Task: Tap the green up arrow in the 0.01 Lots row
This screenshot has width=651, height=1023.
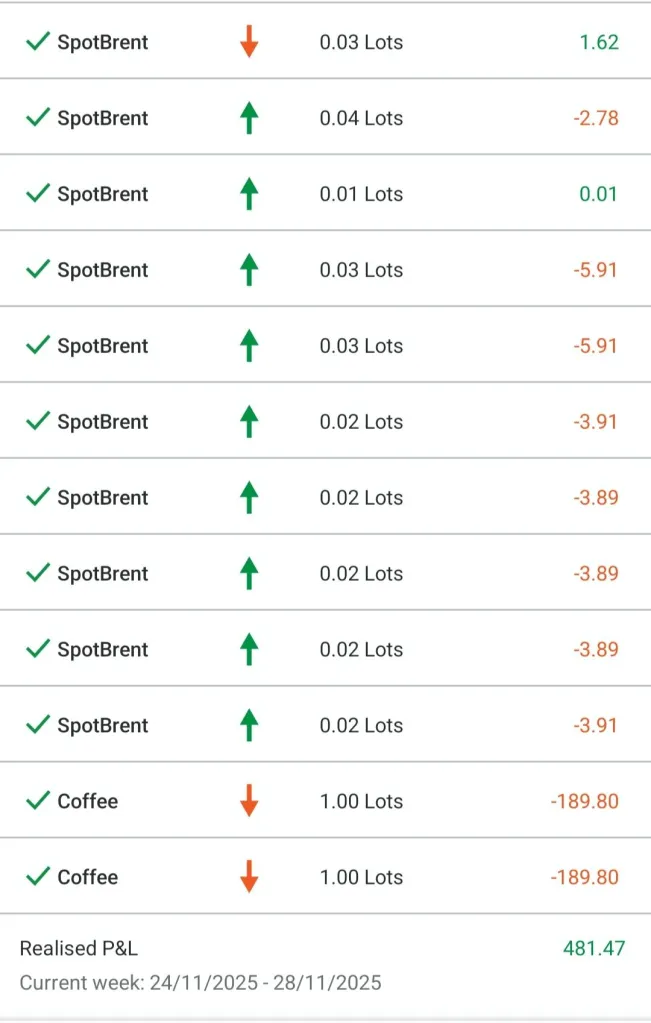Action: [x=249, y=194]
